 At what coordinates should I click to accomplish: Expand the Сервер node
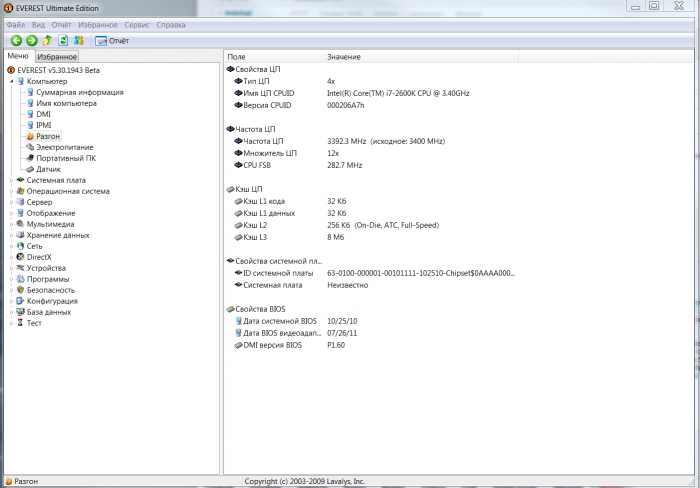[12, 202]
